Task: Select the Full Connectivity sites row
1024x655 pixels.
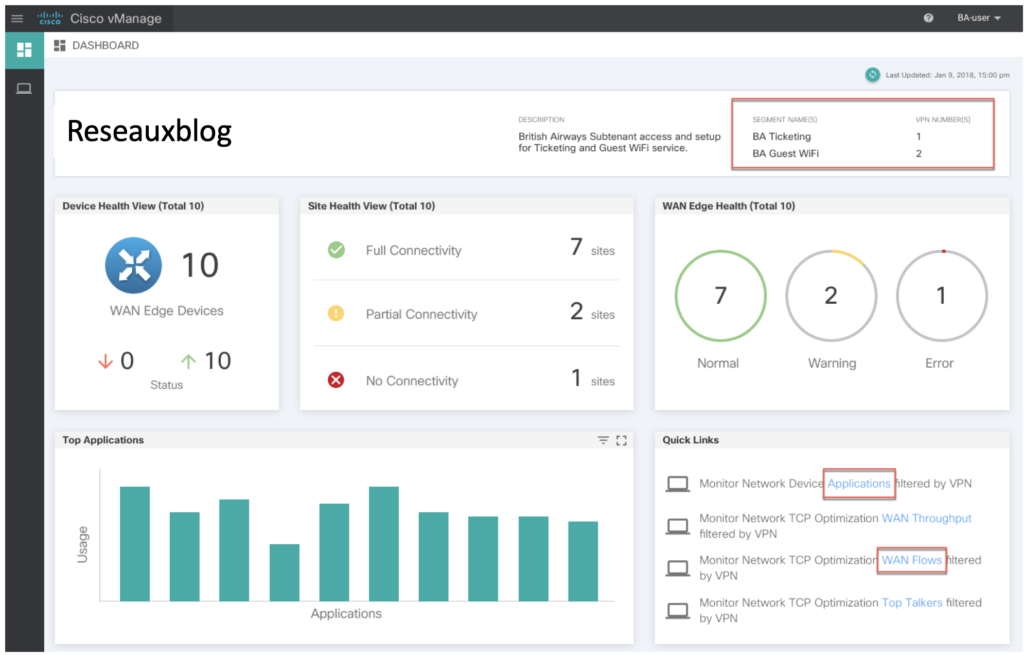Action: pyautogui.click(x=466, y=250)
